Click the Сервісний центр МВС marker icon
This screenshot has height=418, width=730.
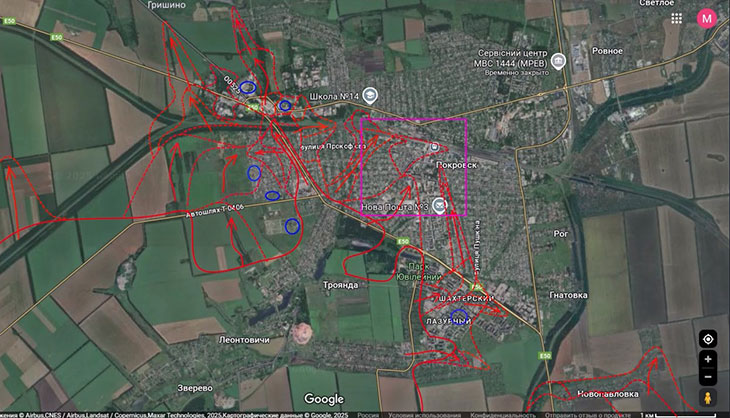tap(558, 61)
